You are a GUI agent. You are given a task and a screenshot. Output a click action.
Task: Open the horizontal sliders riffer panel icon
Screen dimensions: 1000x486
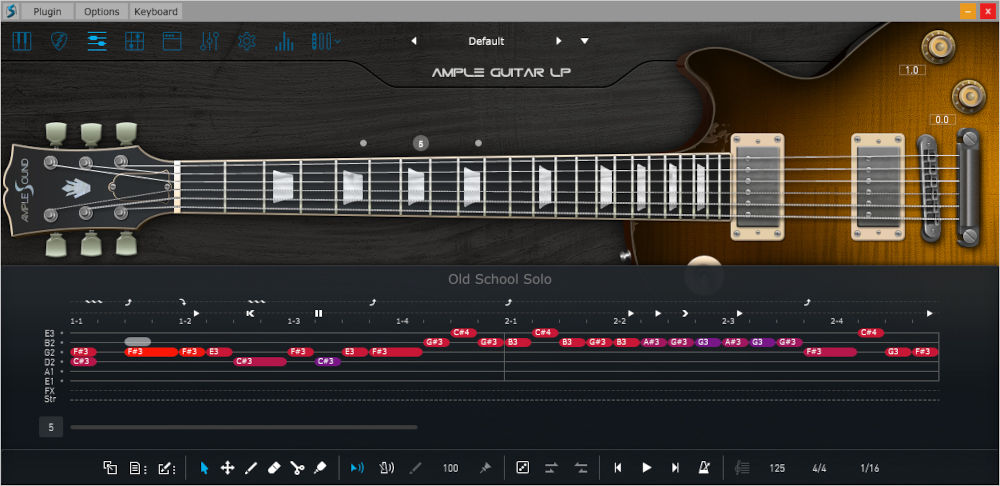97,41
